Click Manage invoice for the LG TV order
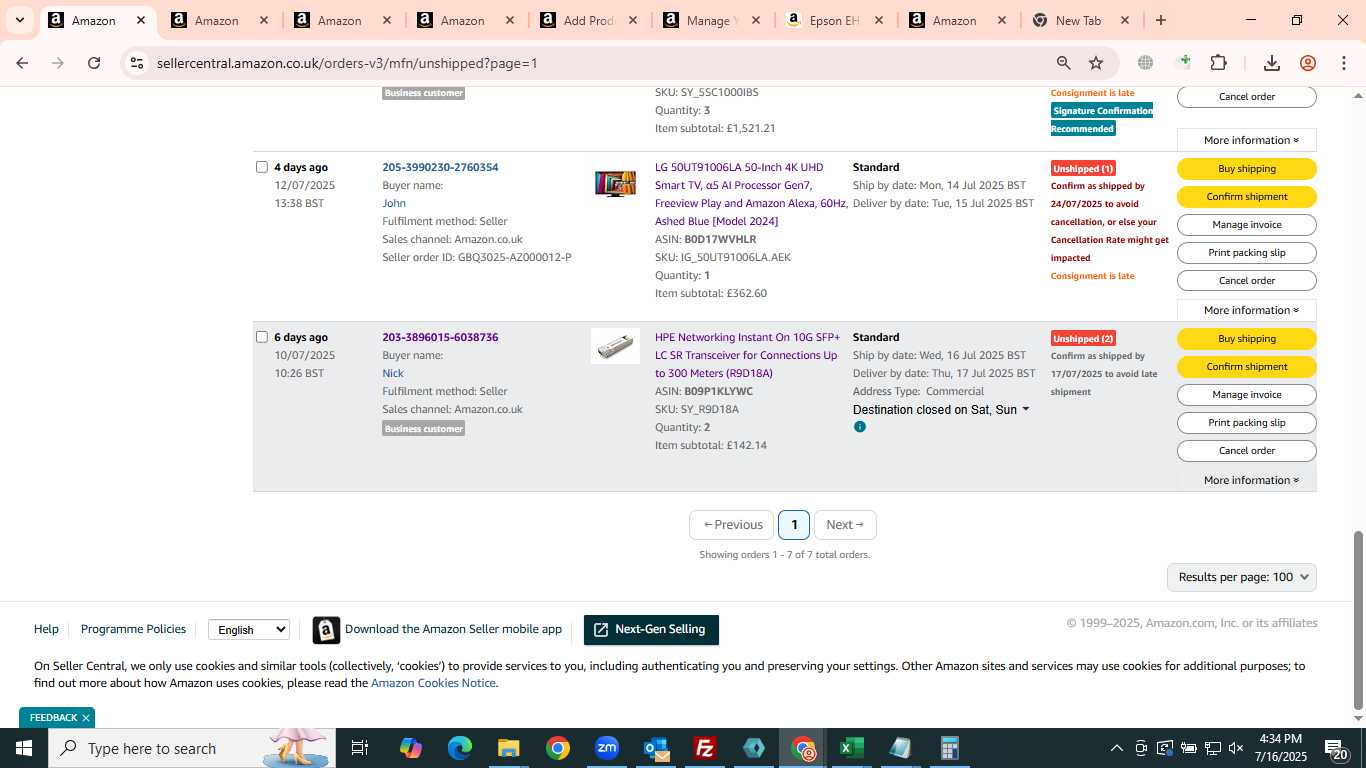Image resolution: width=1366 pixels, height=768 pixels. pyautogui.click(x=1247, y=224)
